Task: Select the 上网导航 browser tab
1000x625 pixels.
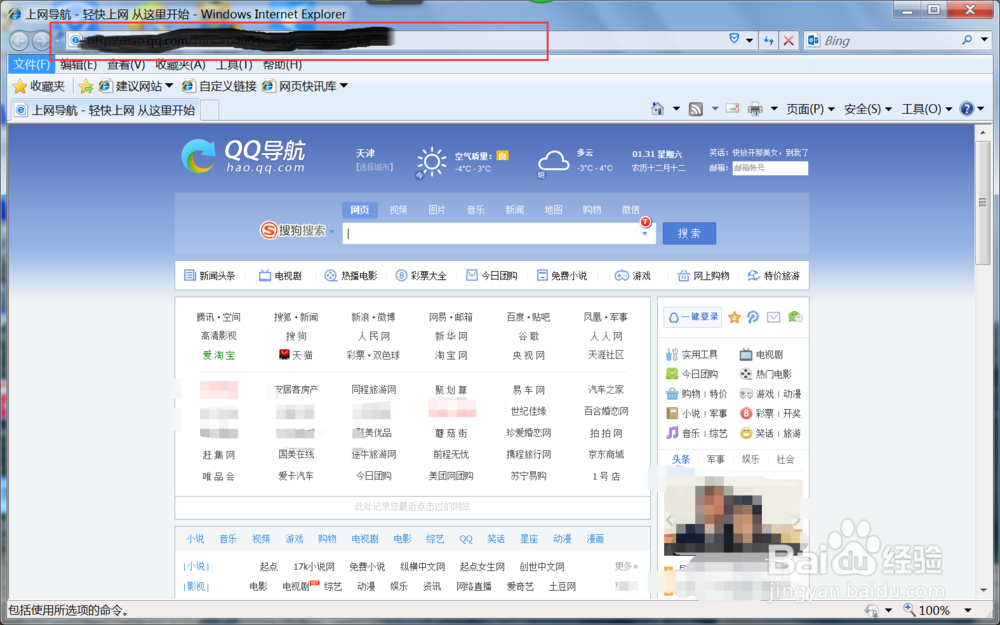Action: tap(105, 110)
